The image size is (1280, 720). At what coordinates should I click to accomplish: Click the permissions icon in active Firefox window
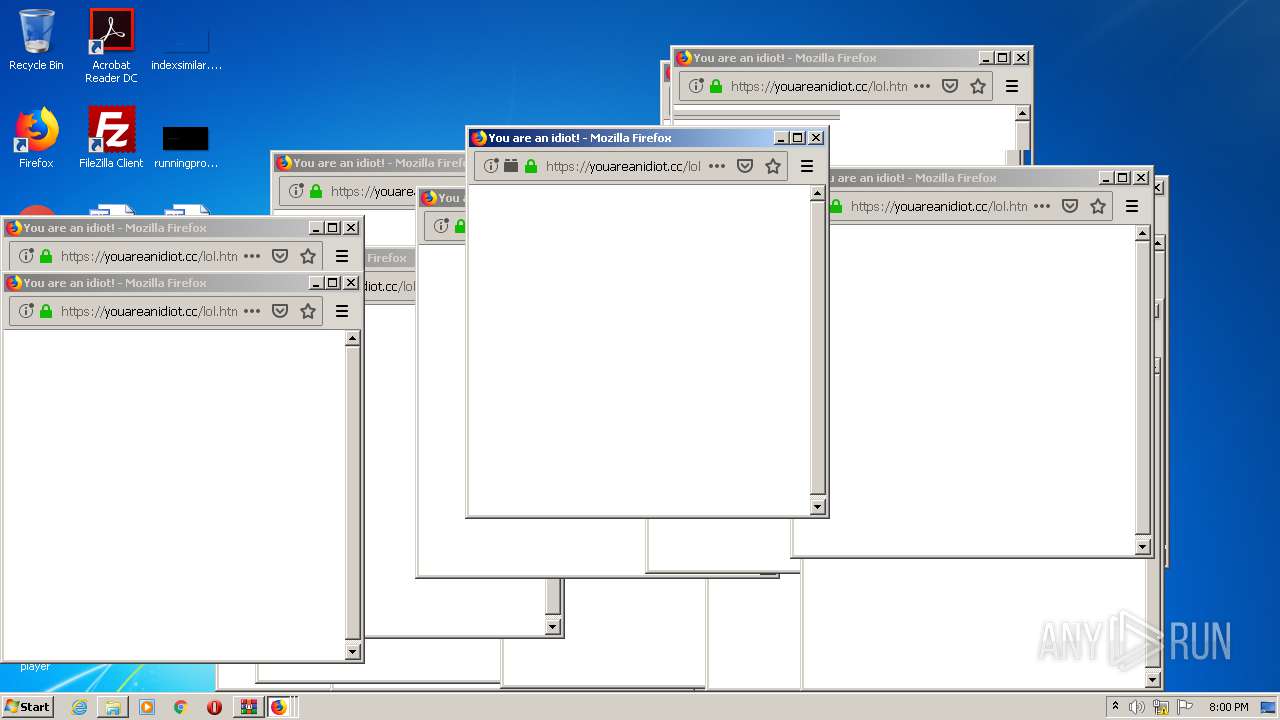pyautogui.click(x=511, y=166)
